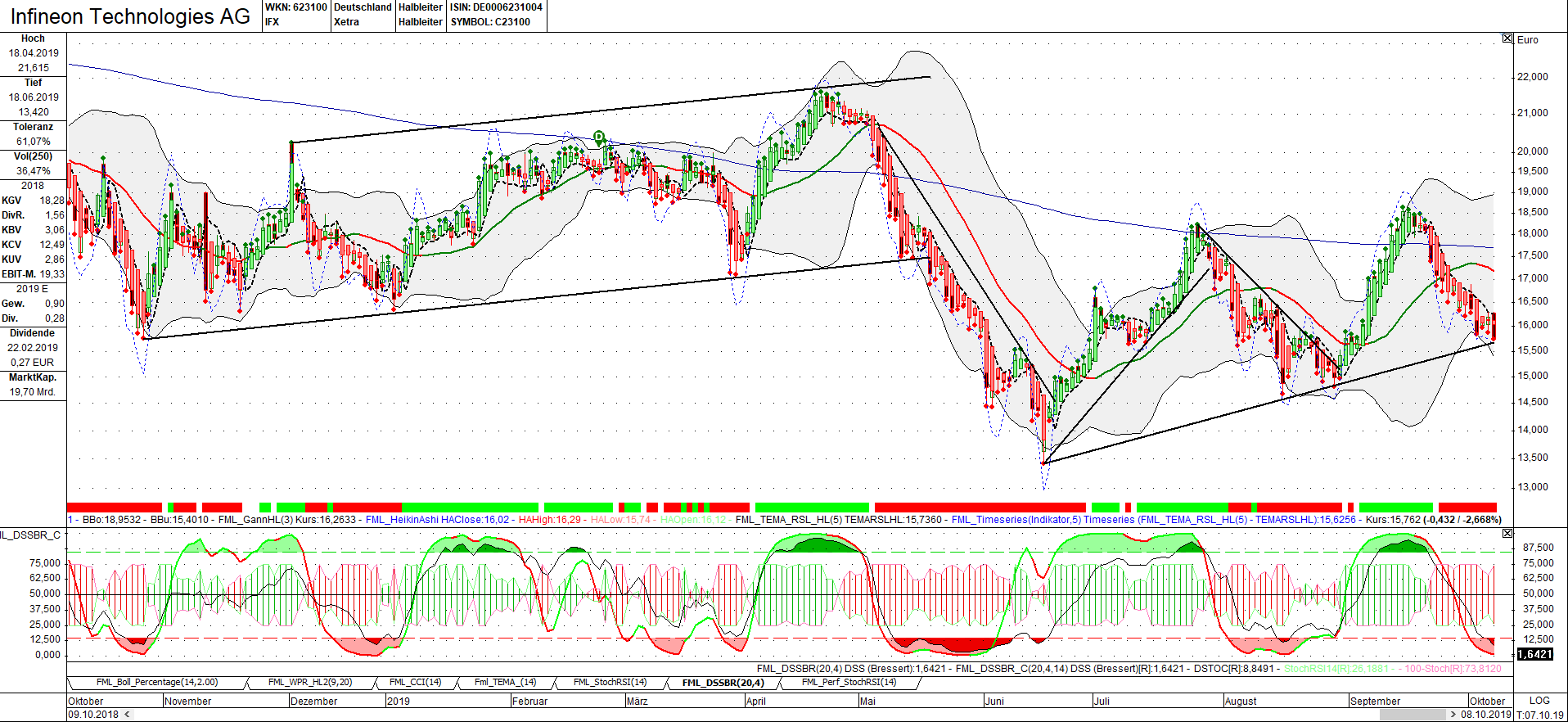Click the Toleranz value 61,07%

tap(34, 142)
